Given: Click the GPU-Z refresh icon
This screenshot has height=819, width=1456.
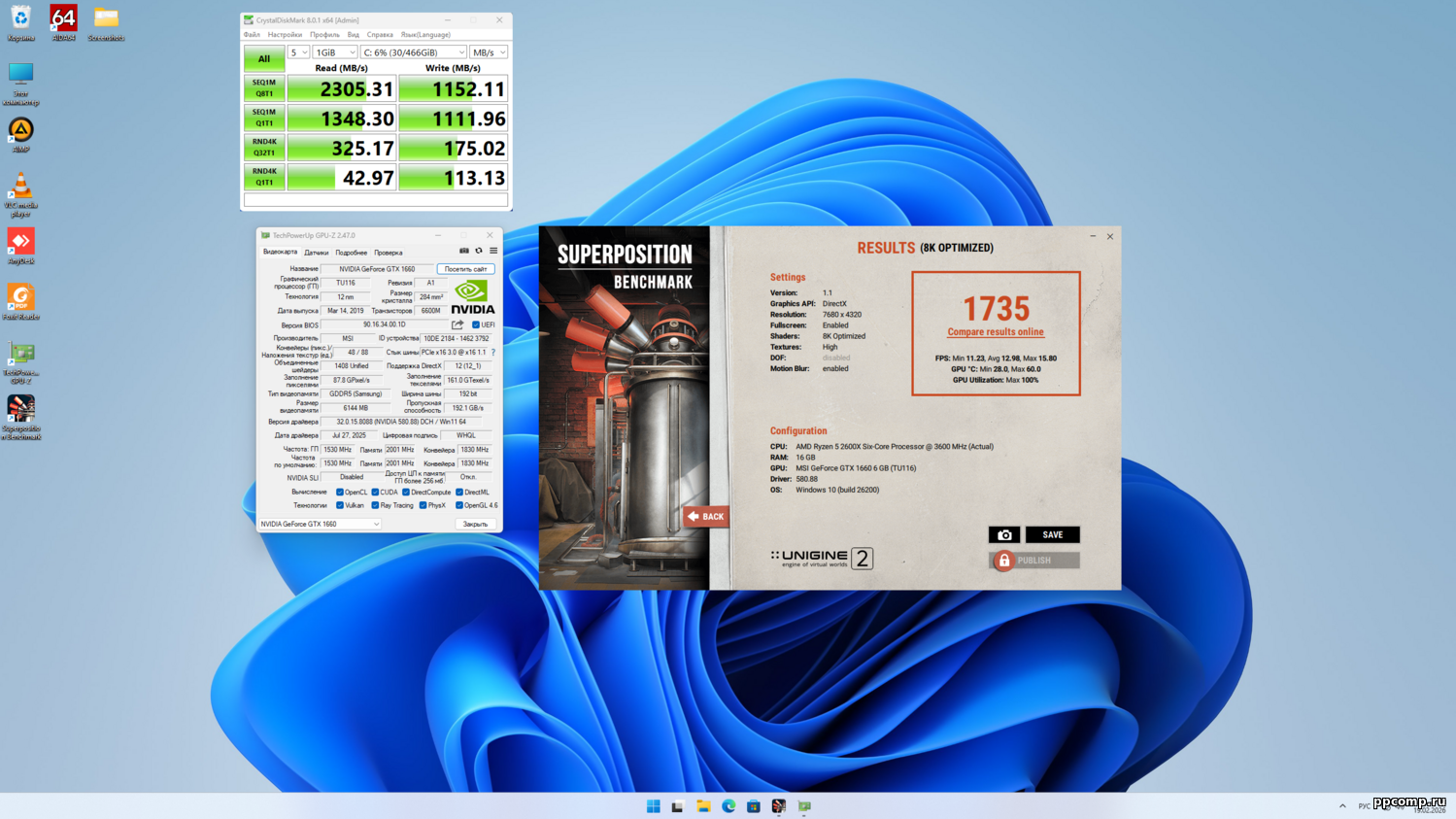Looking at the screenshot, I should [479, 251].
